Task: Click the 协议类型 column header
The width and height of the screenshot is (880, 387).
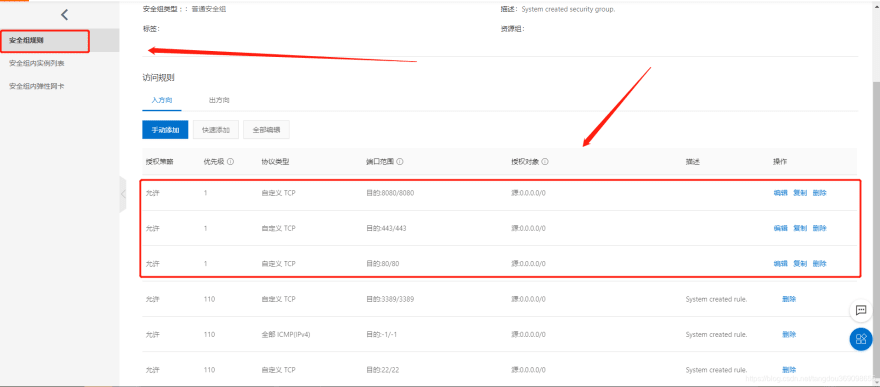Action: (x=275, y=162)
